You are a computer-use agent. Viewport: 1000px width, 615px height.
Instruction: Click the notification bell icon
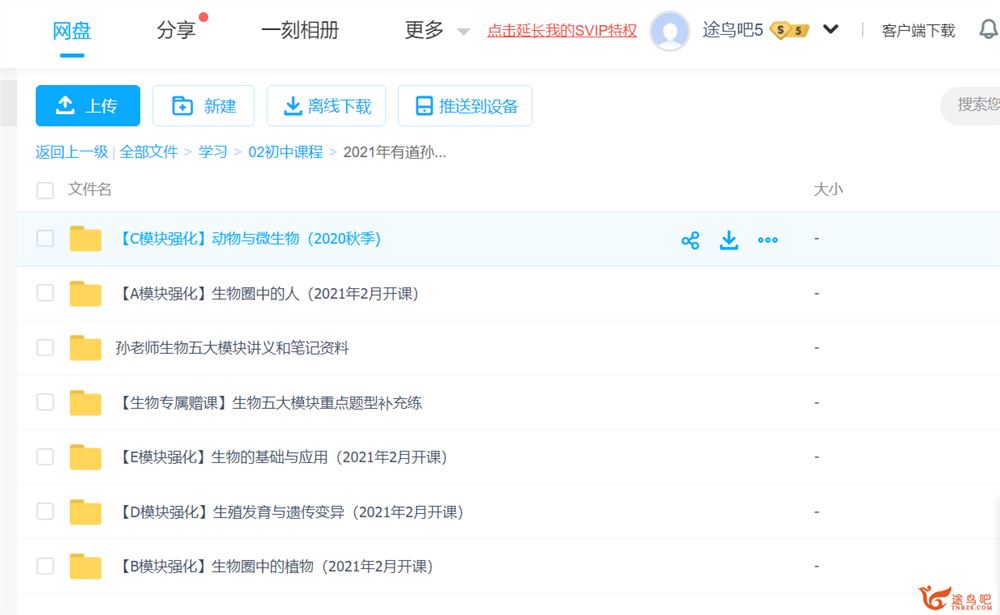pos(989,29)
